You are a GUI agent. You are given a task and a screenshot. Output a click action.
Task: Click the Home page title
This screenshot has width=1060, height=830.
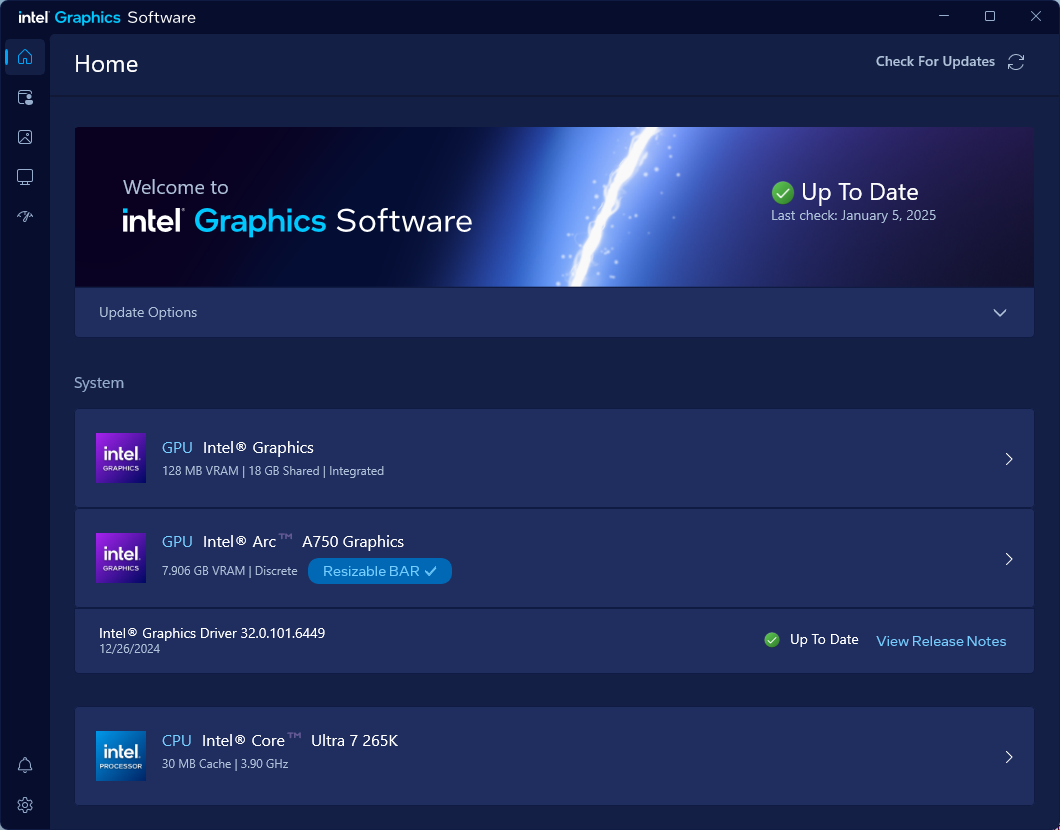point(106,64)
